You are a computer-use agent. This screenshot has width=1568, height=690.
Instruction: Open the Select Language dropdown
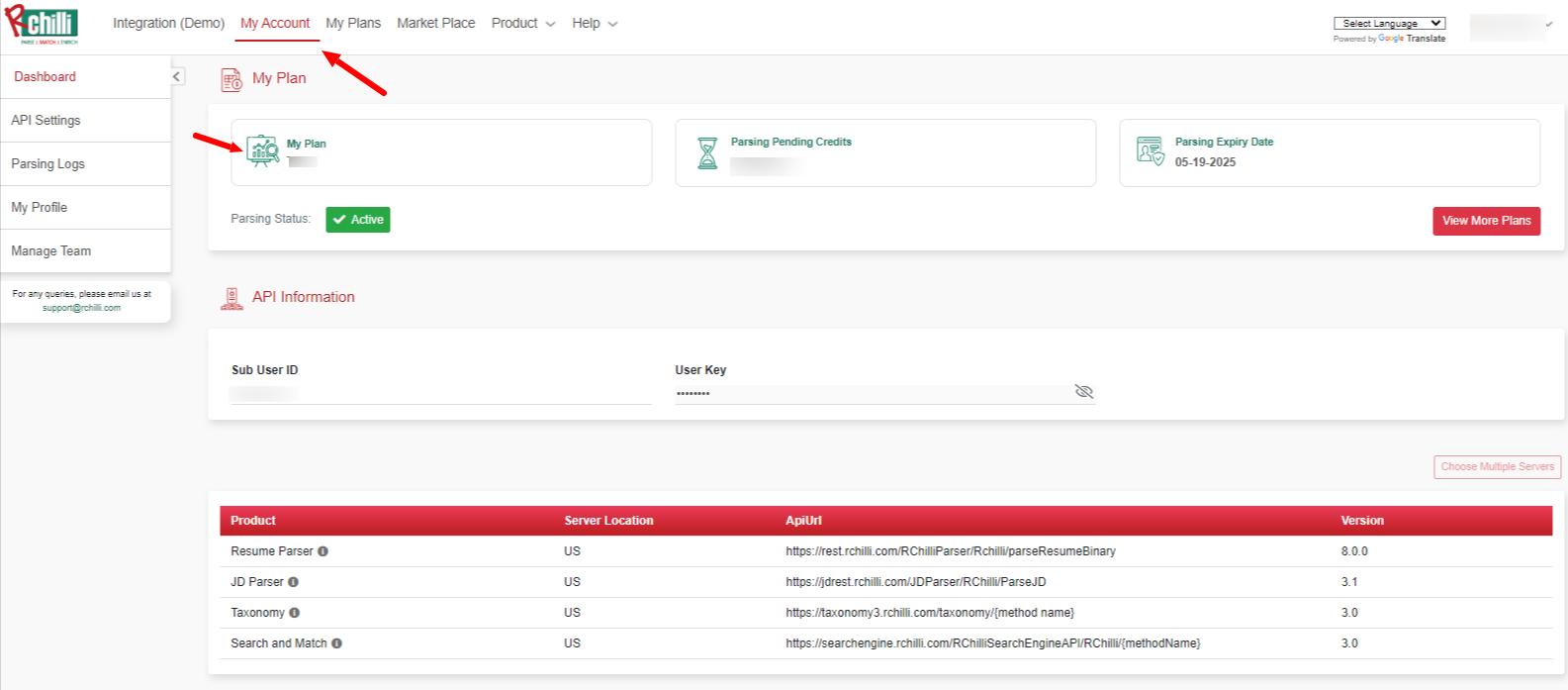1389,23
